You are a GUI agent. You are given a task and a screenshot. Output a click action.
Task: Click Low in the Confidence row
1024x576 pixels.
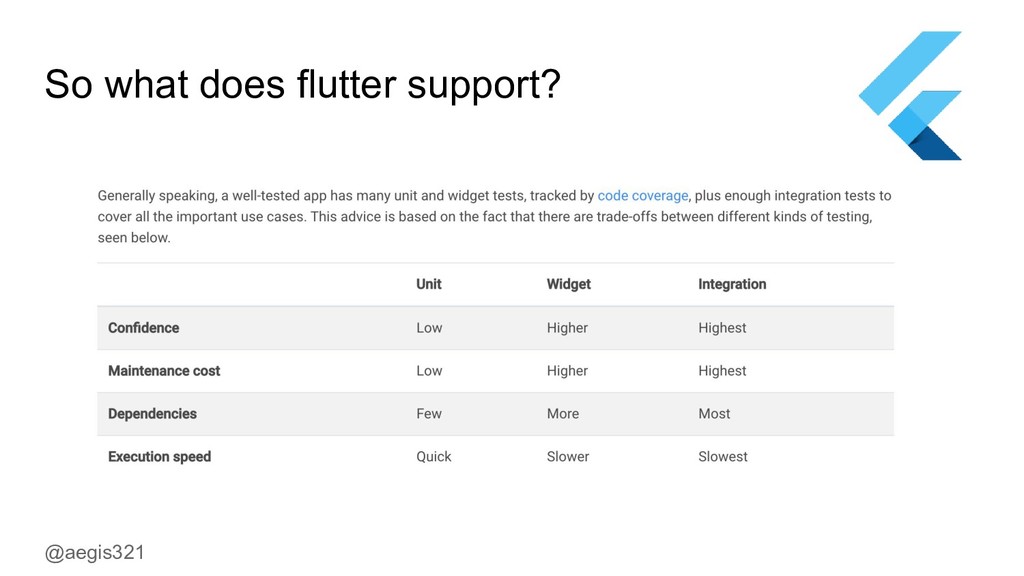pos(429,328)
